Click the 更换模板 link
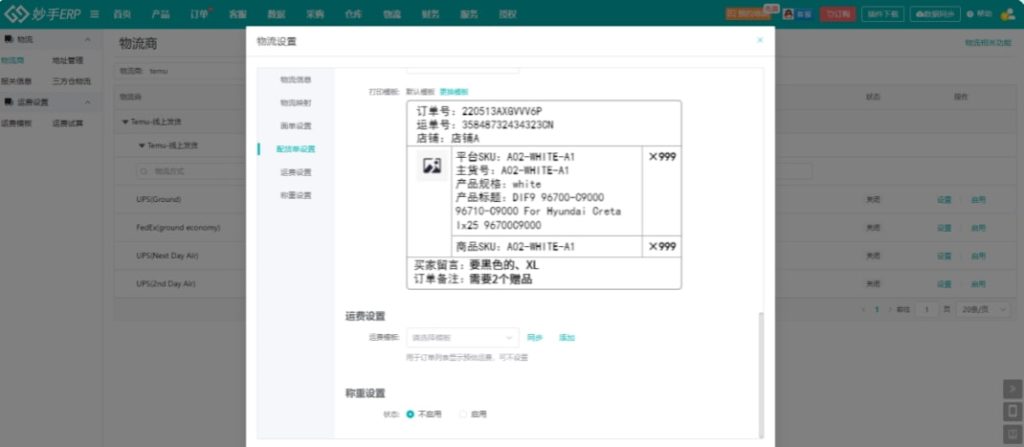Image resolution: width=1024 pixels, height=447 pixels. pyautogui.click(x=453, y=91)
